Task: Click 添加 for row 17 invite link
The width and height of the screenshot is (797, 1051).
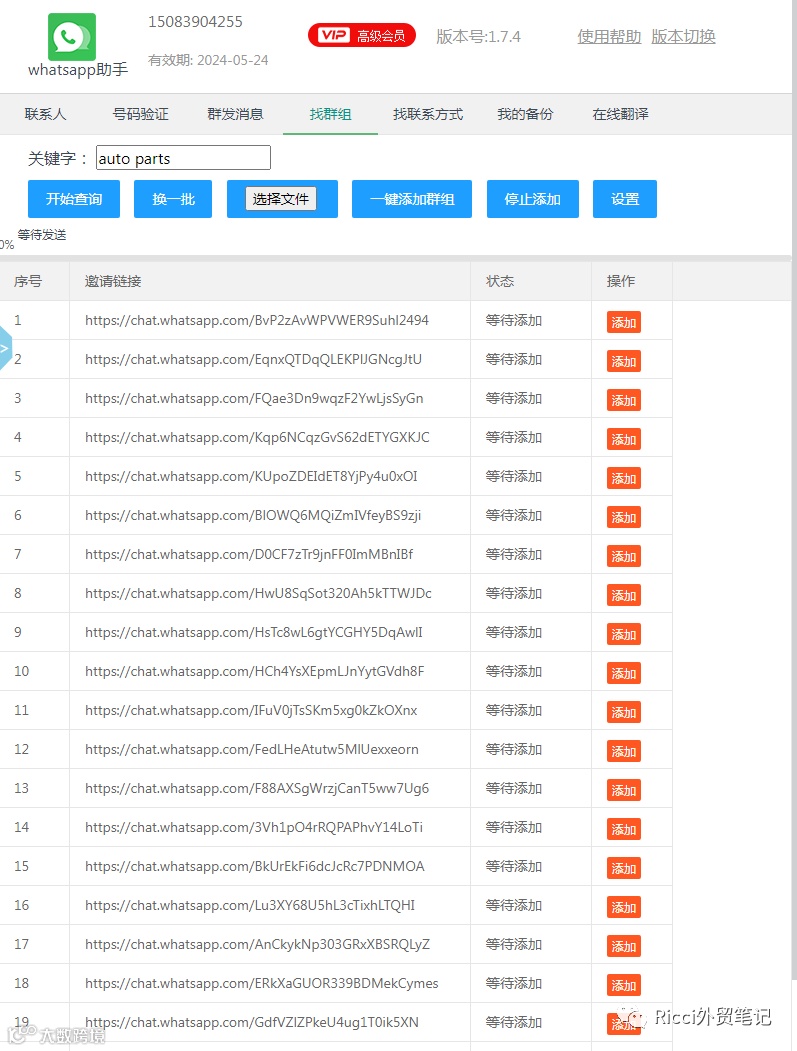Action: pos(624,946)
